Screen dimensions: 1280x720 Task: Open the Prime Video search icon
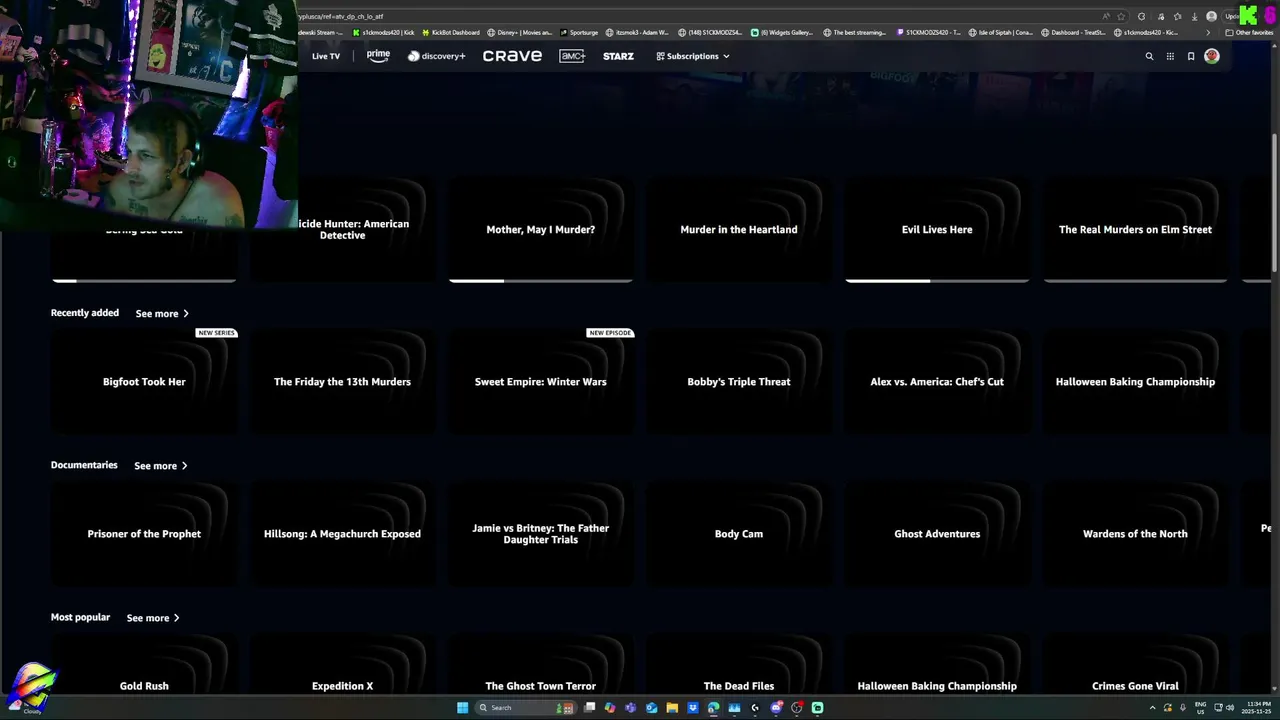(x=1149, y=56)
